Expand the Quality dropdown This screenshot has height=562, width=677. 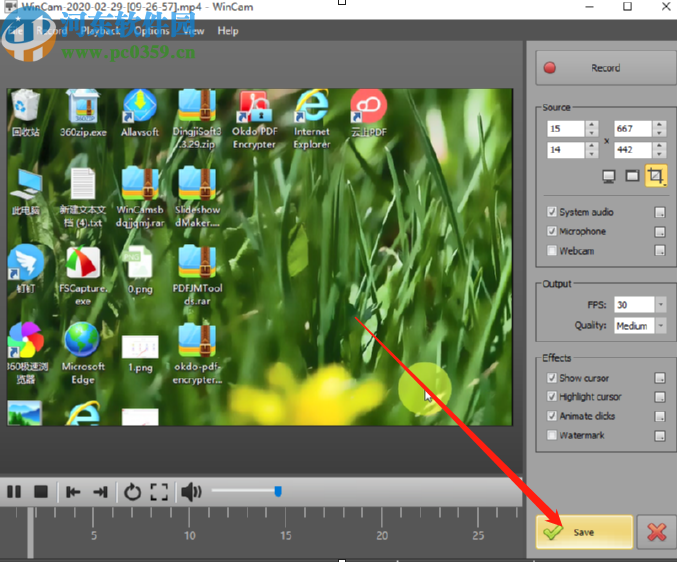(660, 325)
